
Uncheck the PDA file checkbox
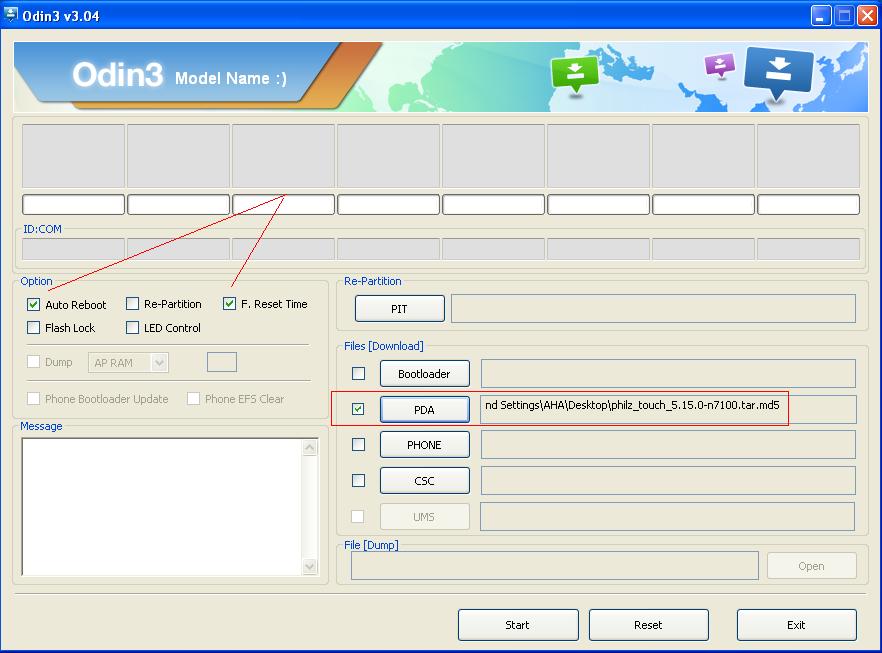(x=358, y=409)
